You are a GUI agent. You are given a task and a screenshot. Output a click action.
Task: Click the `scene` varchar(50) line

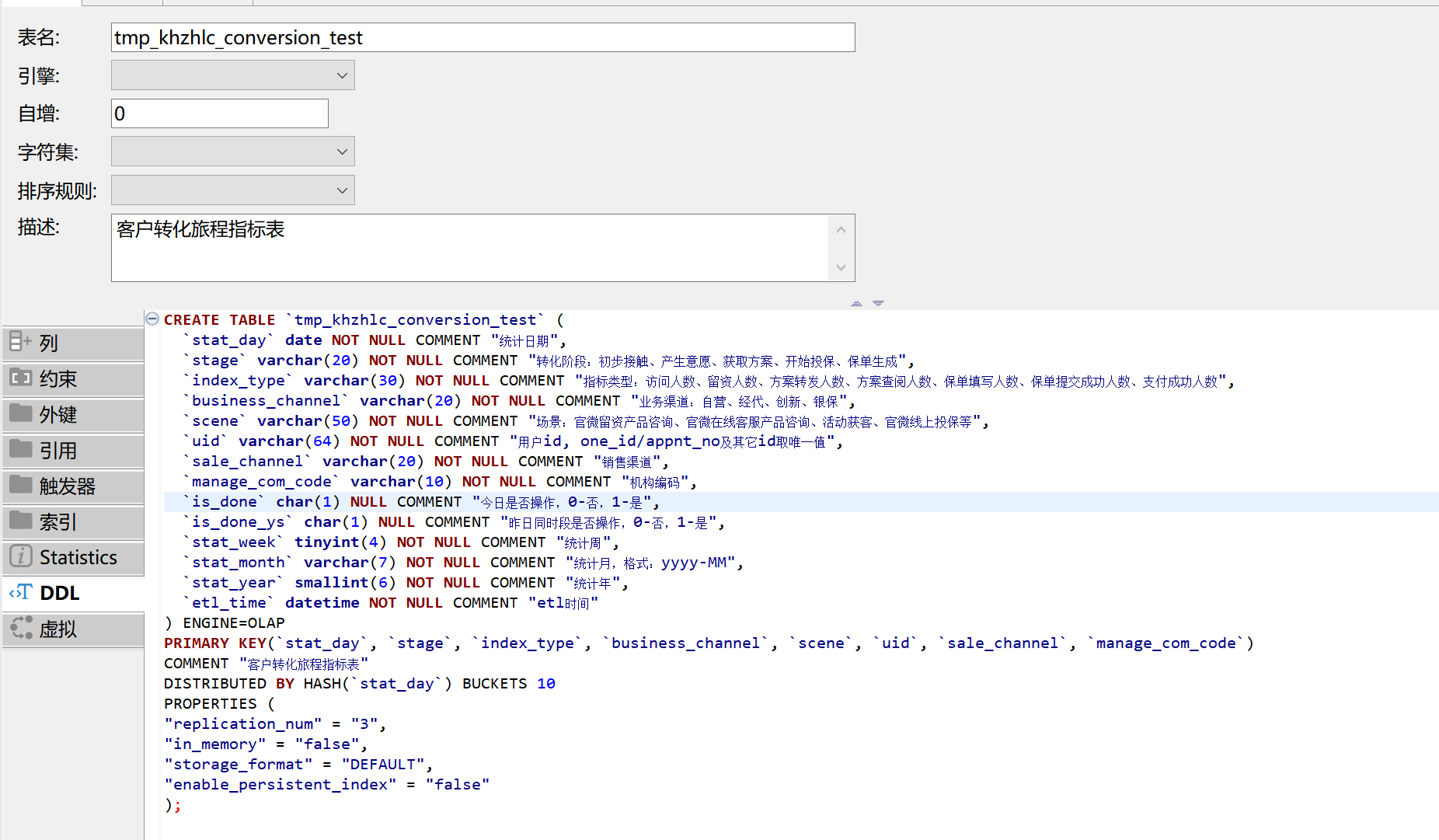click(x=586, y=421)
